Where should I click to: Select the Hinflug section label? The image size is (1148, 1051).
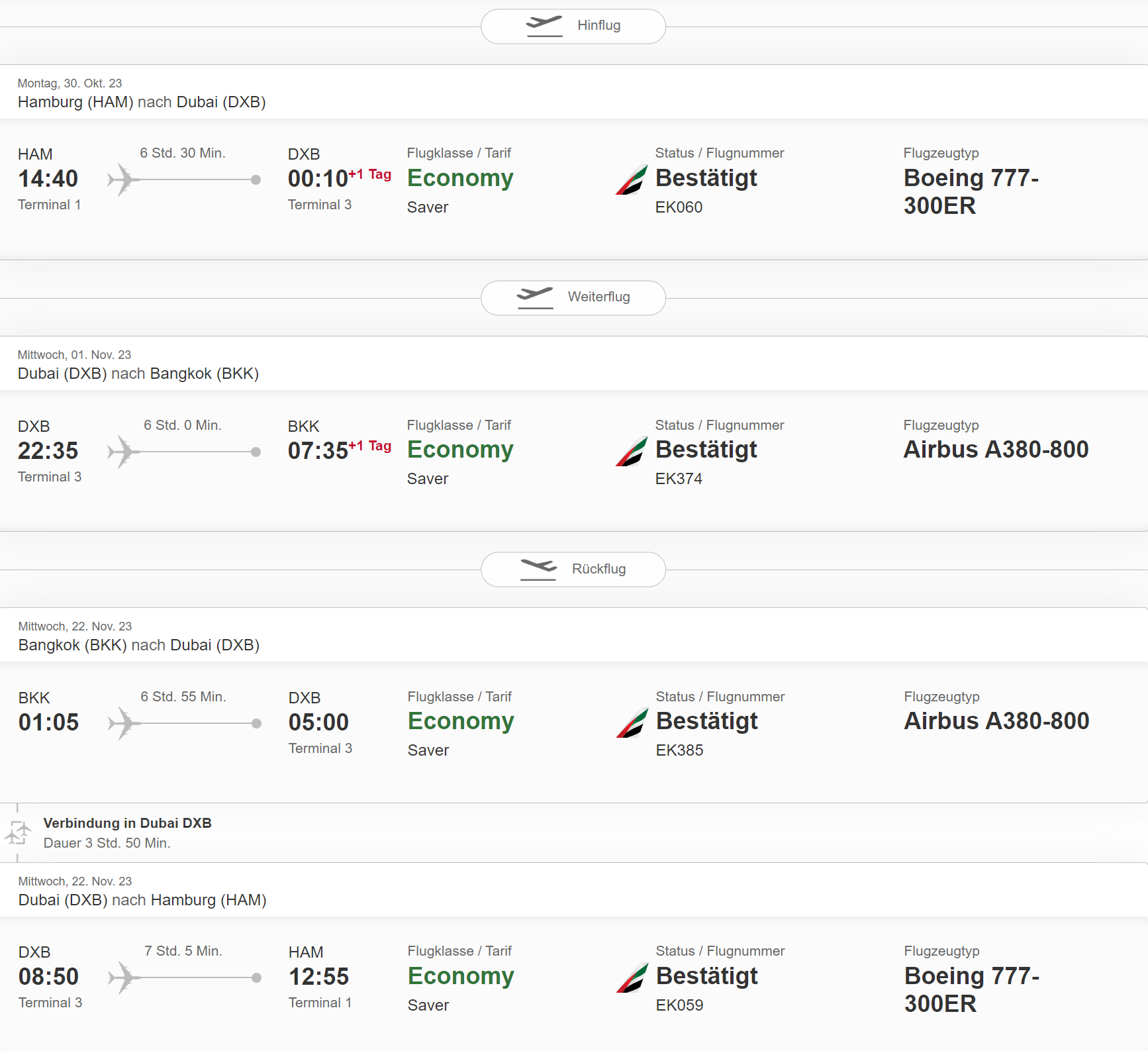coord(598,25)
